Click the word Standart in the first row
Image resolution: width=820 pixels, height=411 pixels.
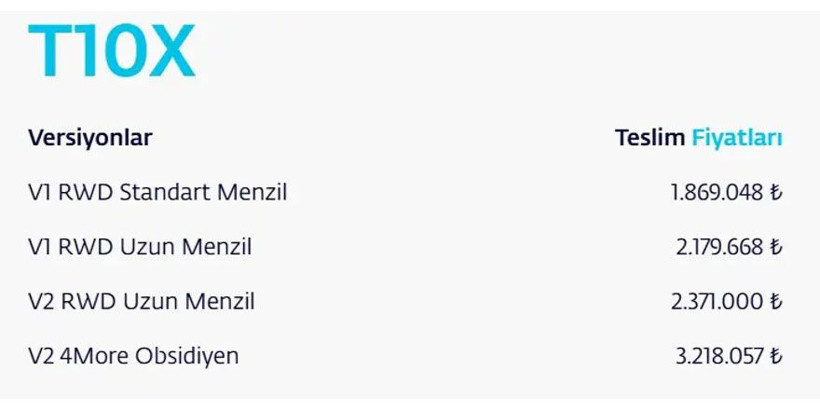click(x=160, y=192)
